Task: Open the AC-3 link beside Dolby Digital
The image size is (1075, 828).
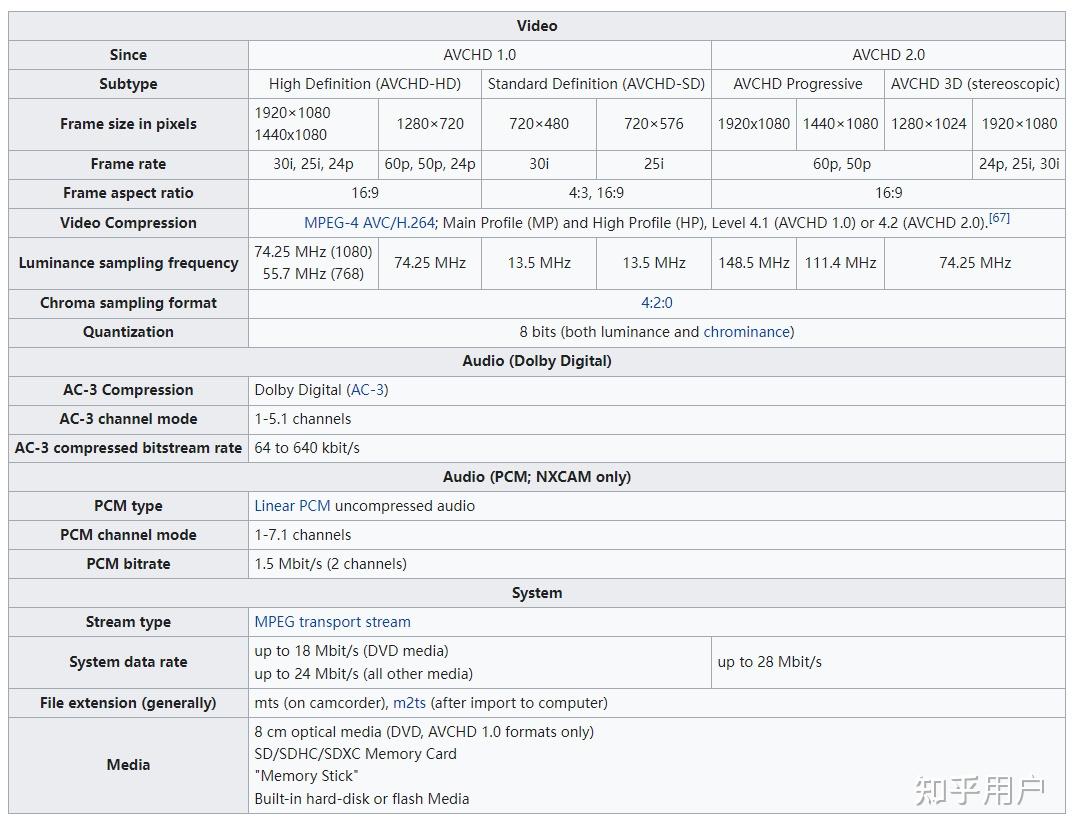Action: (367, 390)
